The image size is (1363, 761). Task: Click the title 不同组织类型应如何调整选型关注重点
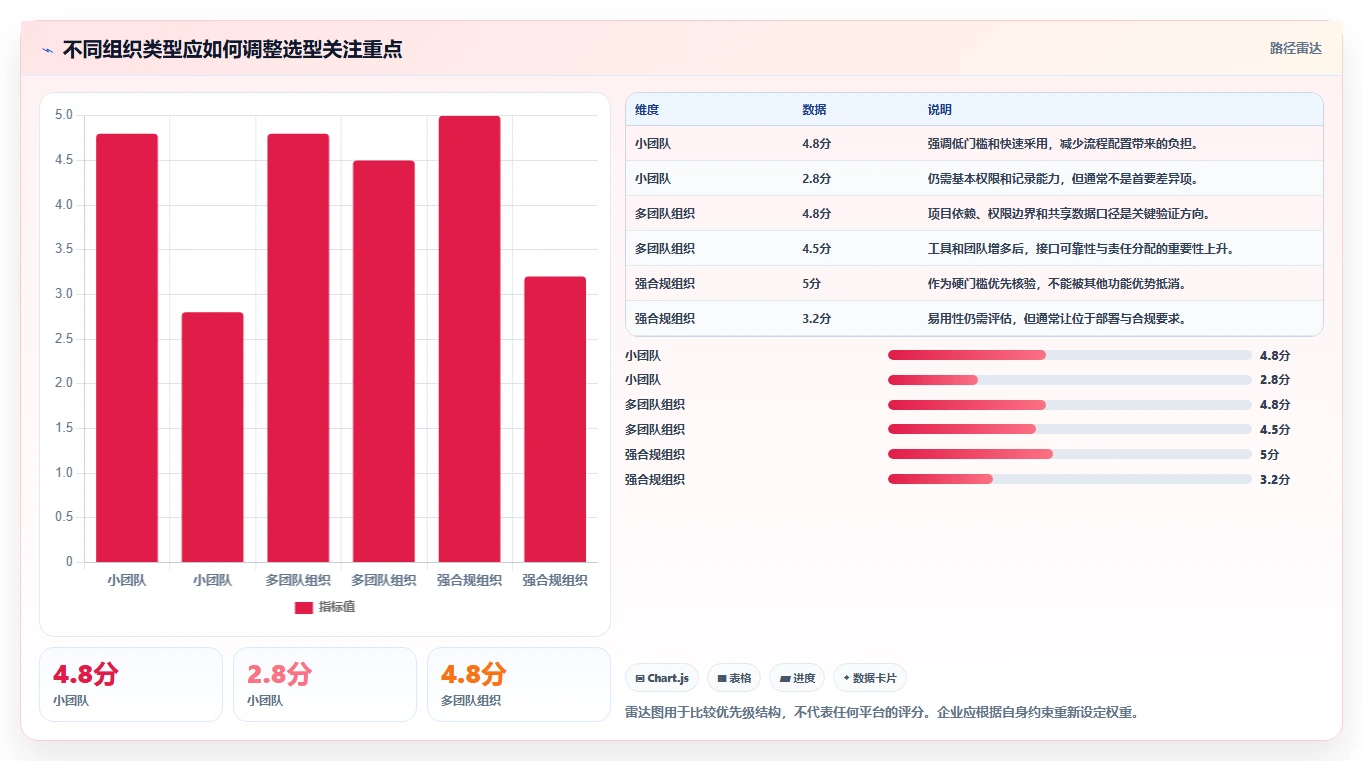232,49
